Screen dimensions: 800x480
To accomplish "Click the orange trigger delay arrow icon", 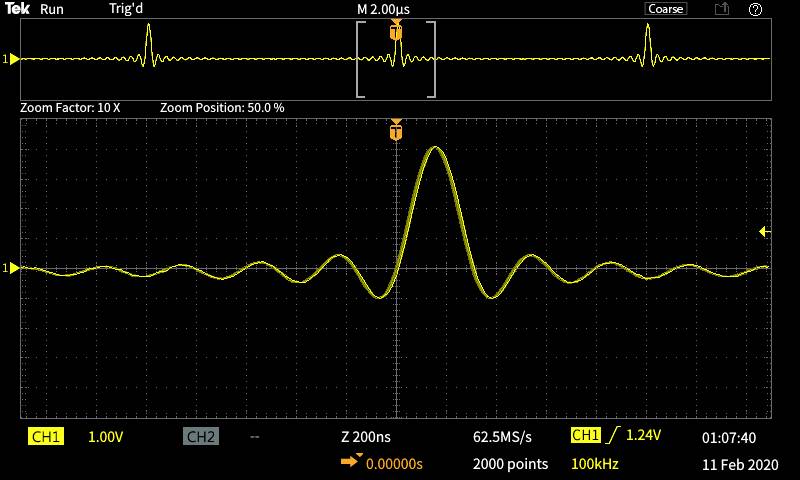I will [351, 462].
